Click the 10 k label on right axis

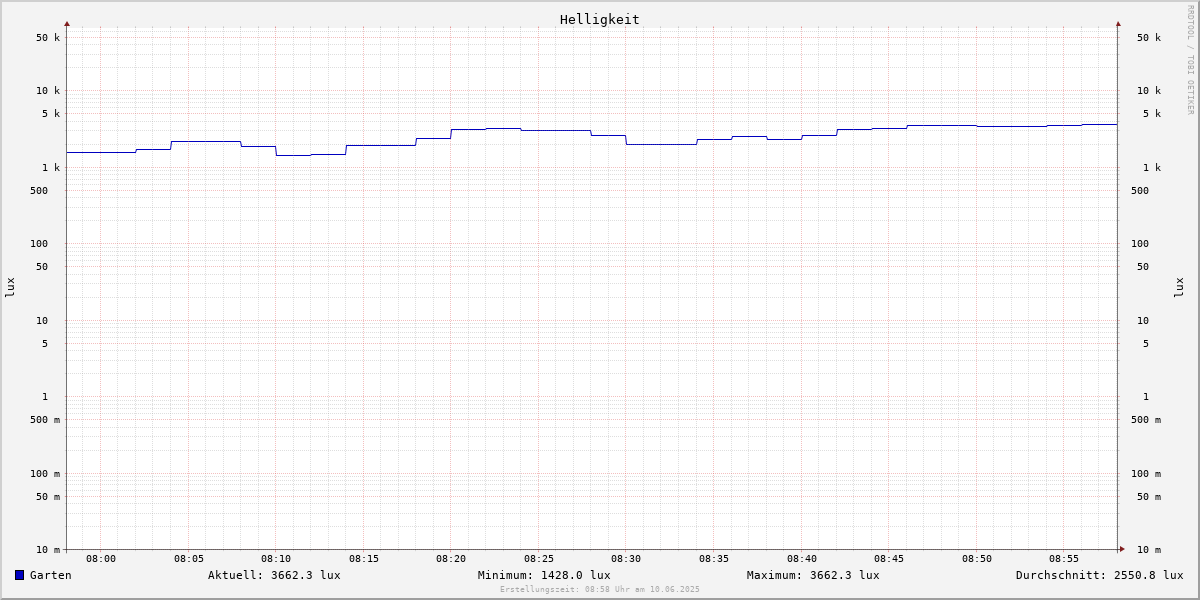[1149, 91]
